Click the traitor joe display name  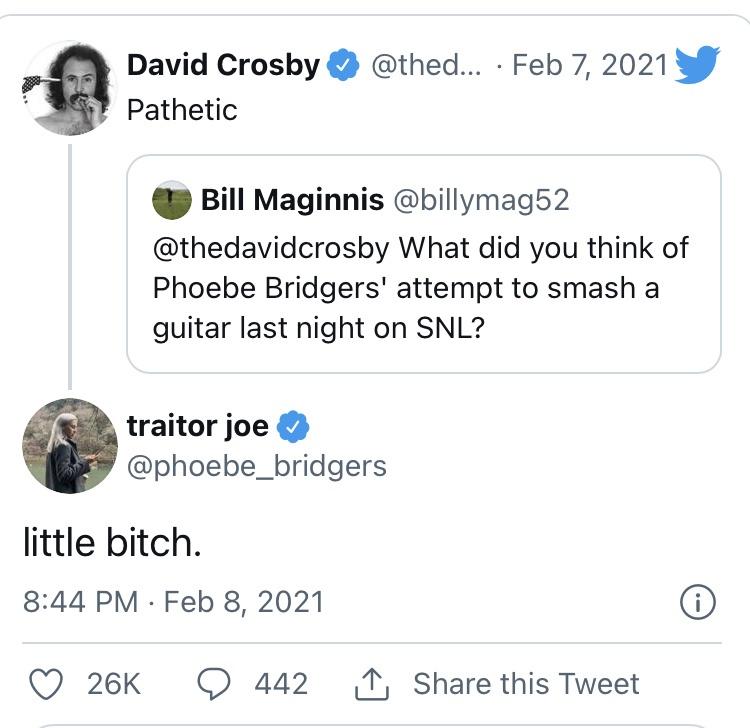coord(197,426)
